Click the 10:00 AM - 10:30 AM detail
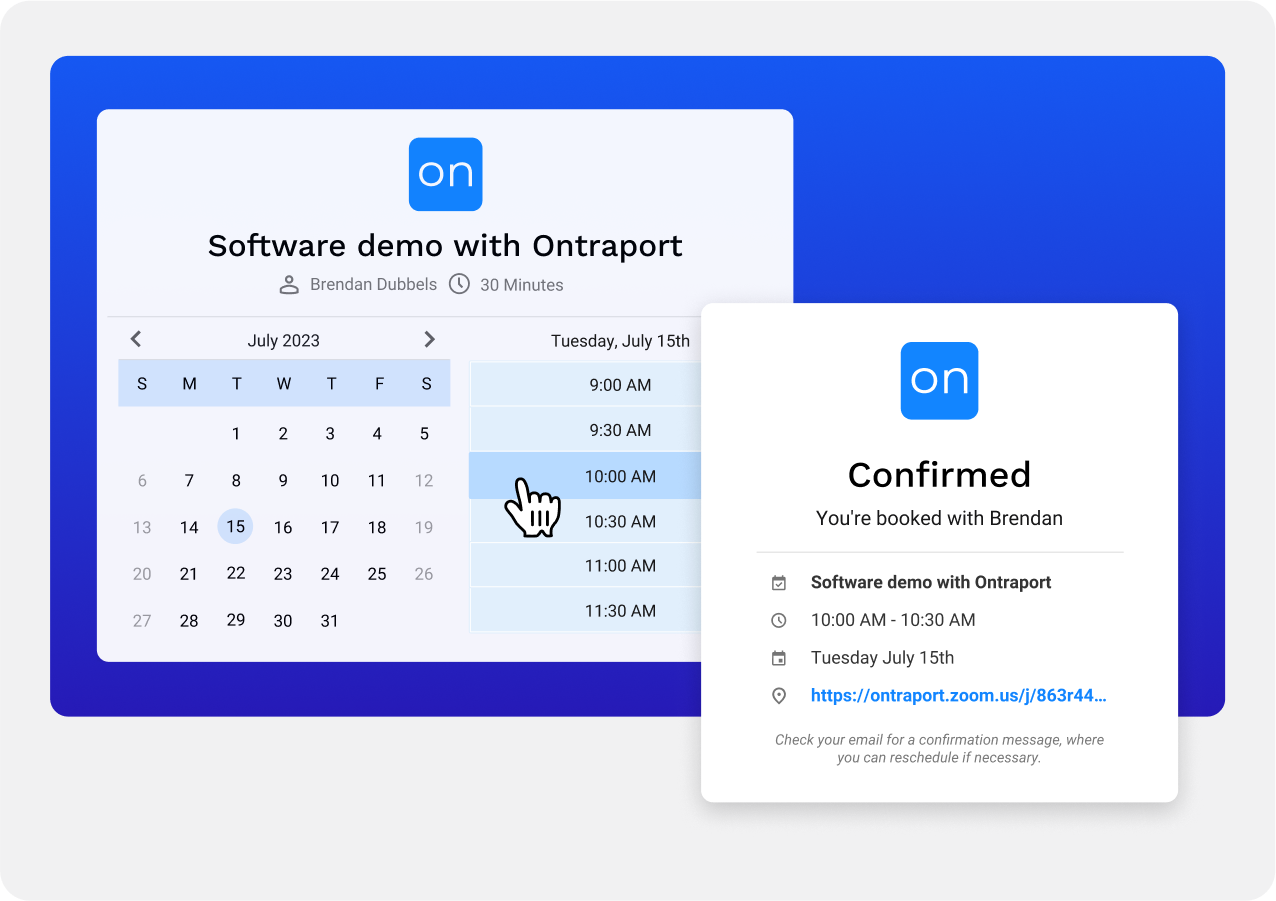 point(893,620)
